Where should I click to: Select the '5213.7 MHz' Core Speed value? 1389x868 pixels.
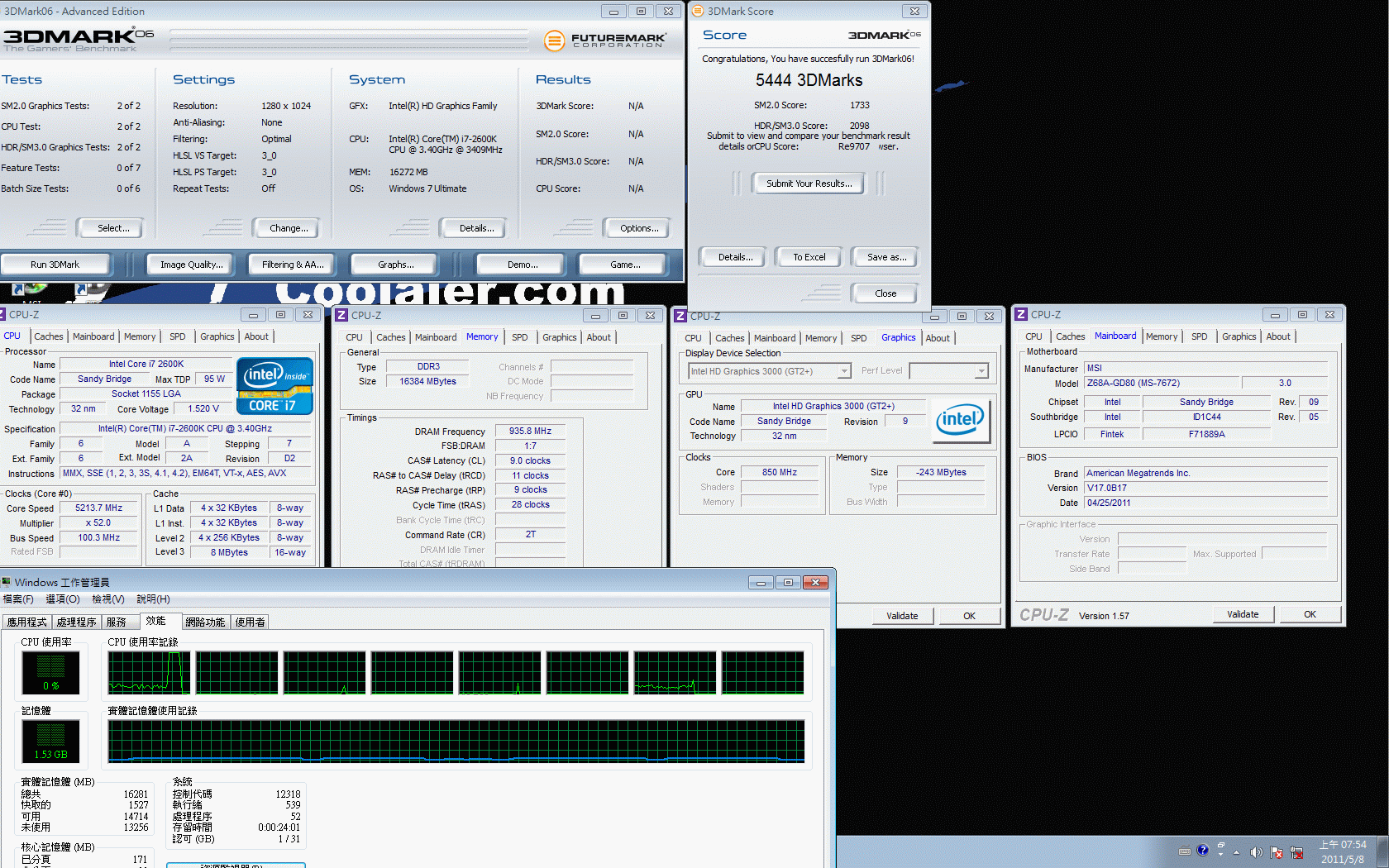click(98, 508)
